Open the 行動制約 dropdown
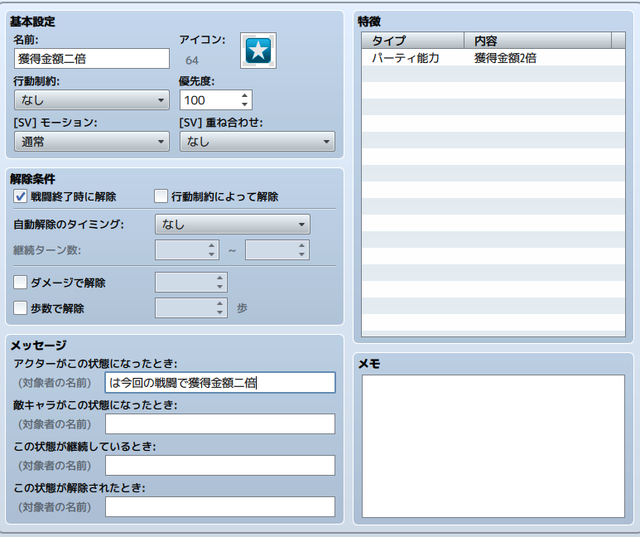This screenshot has width=640, height=537. click(x=92, y=100)
